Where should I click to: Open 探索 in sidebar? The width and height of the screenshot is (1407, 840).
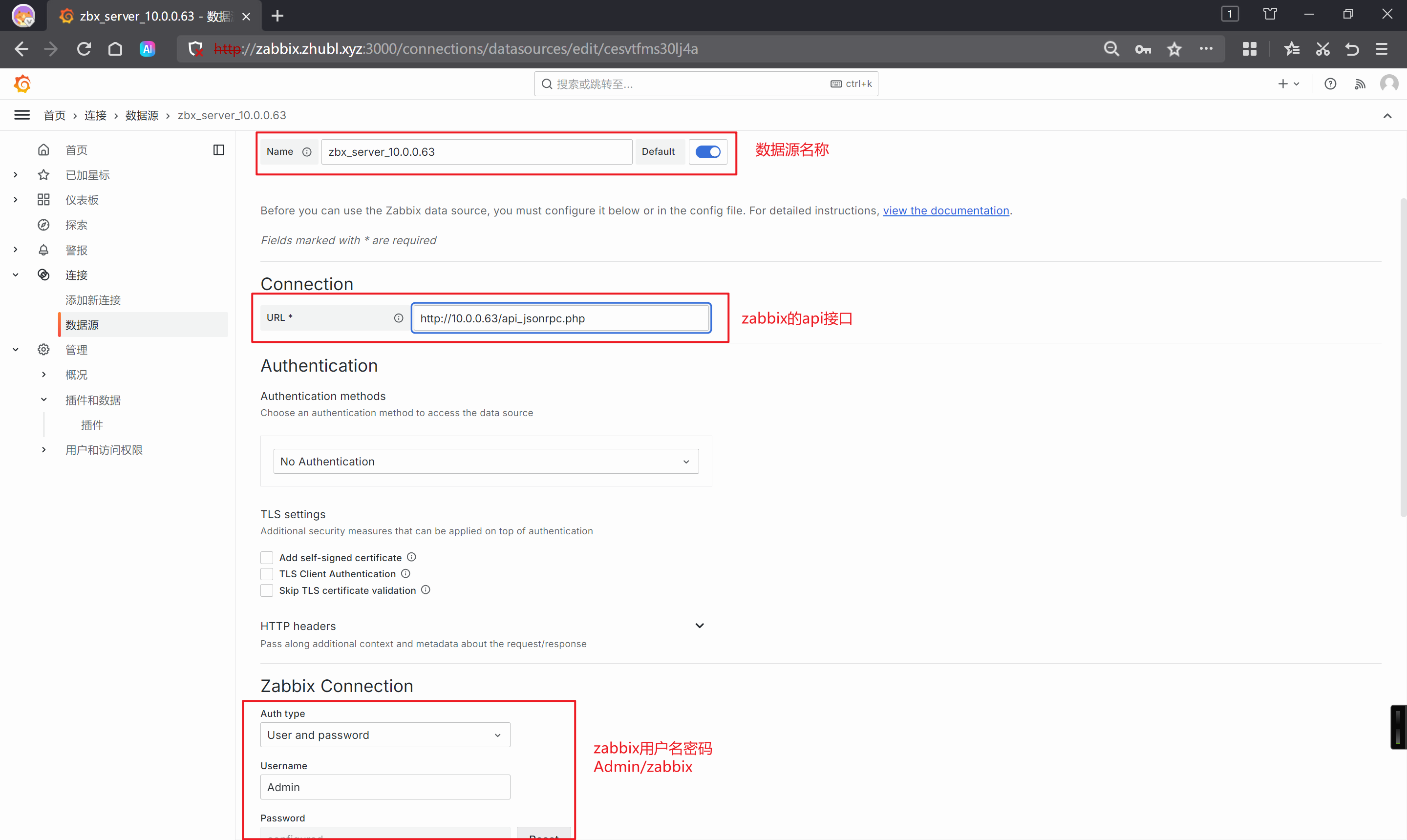point(76,225)
